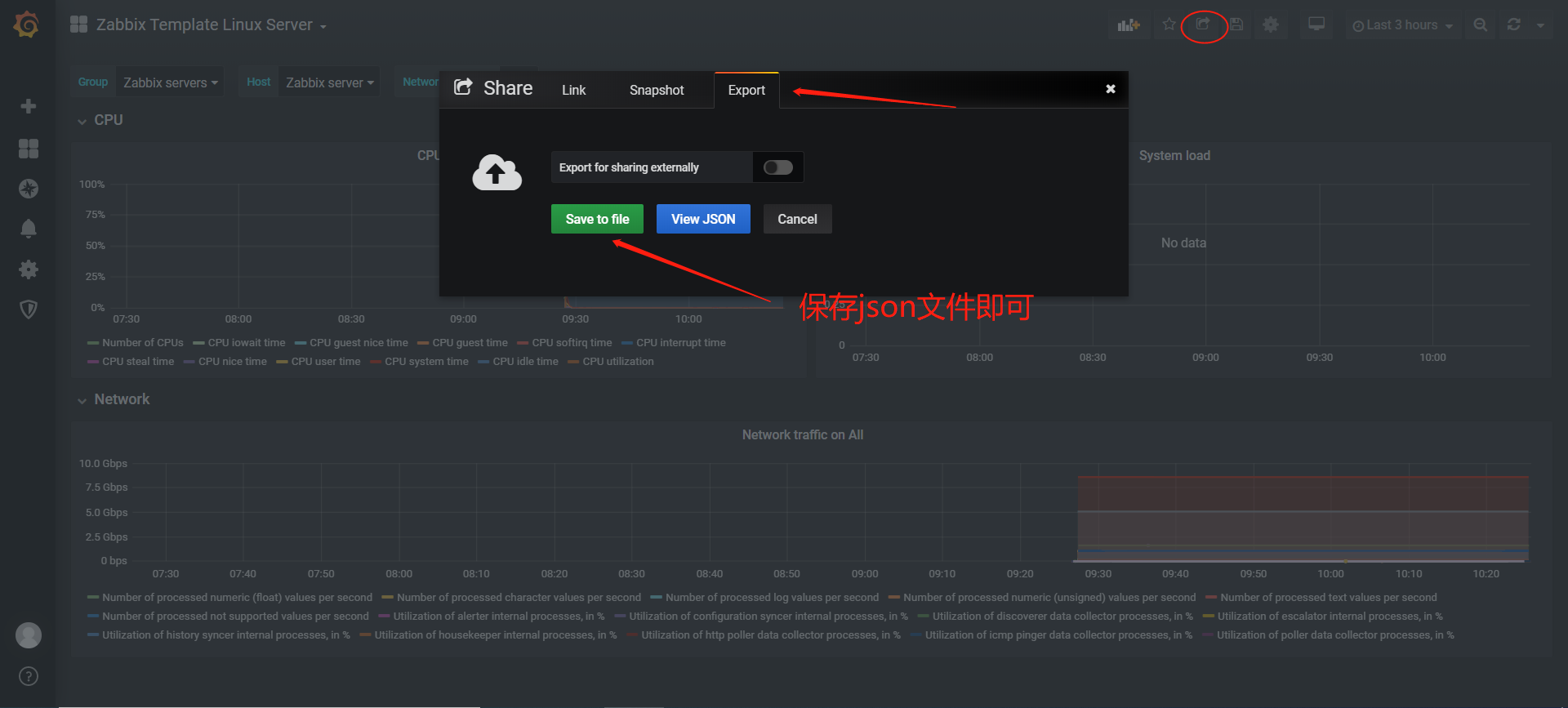Click the refresh dashboard icon

point(1514,24)
